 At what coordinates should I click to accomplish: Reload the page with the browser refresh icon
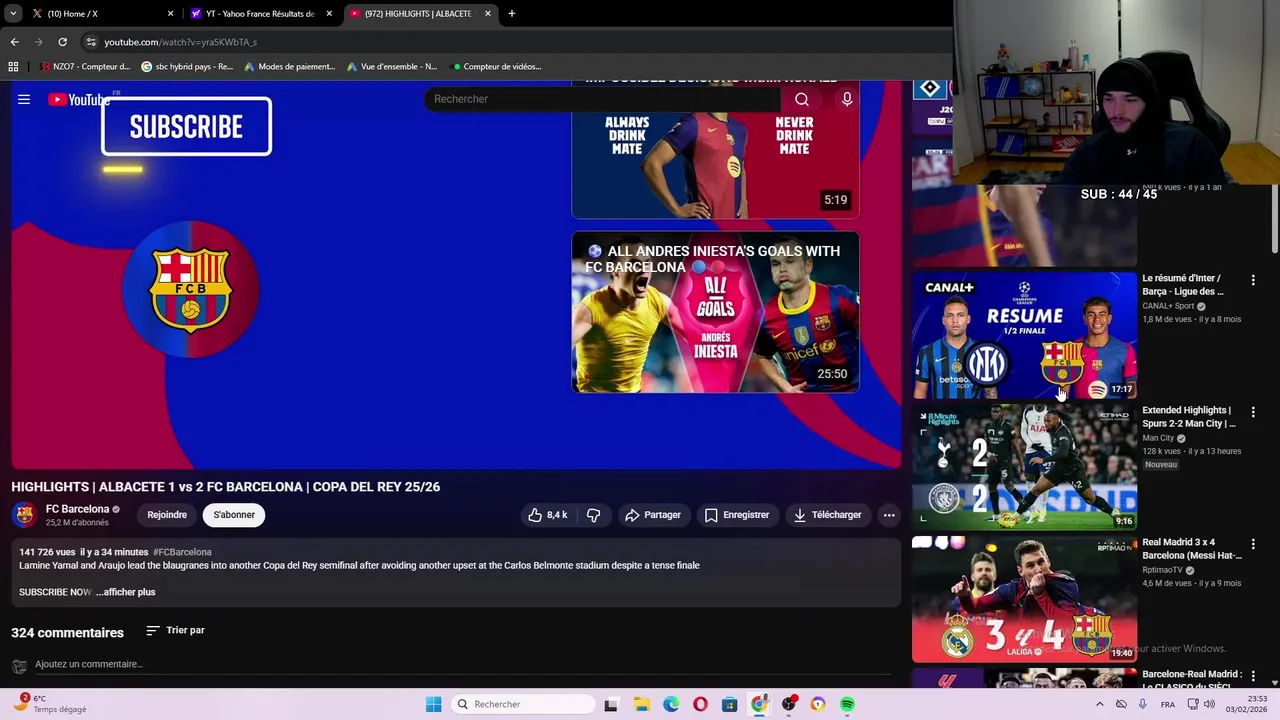pyautogui.click(x=62, y=42)
